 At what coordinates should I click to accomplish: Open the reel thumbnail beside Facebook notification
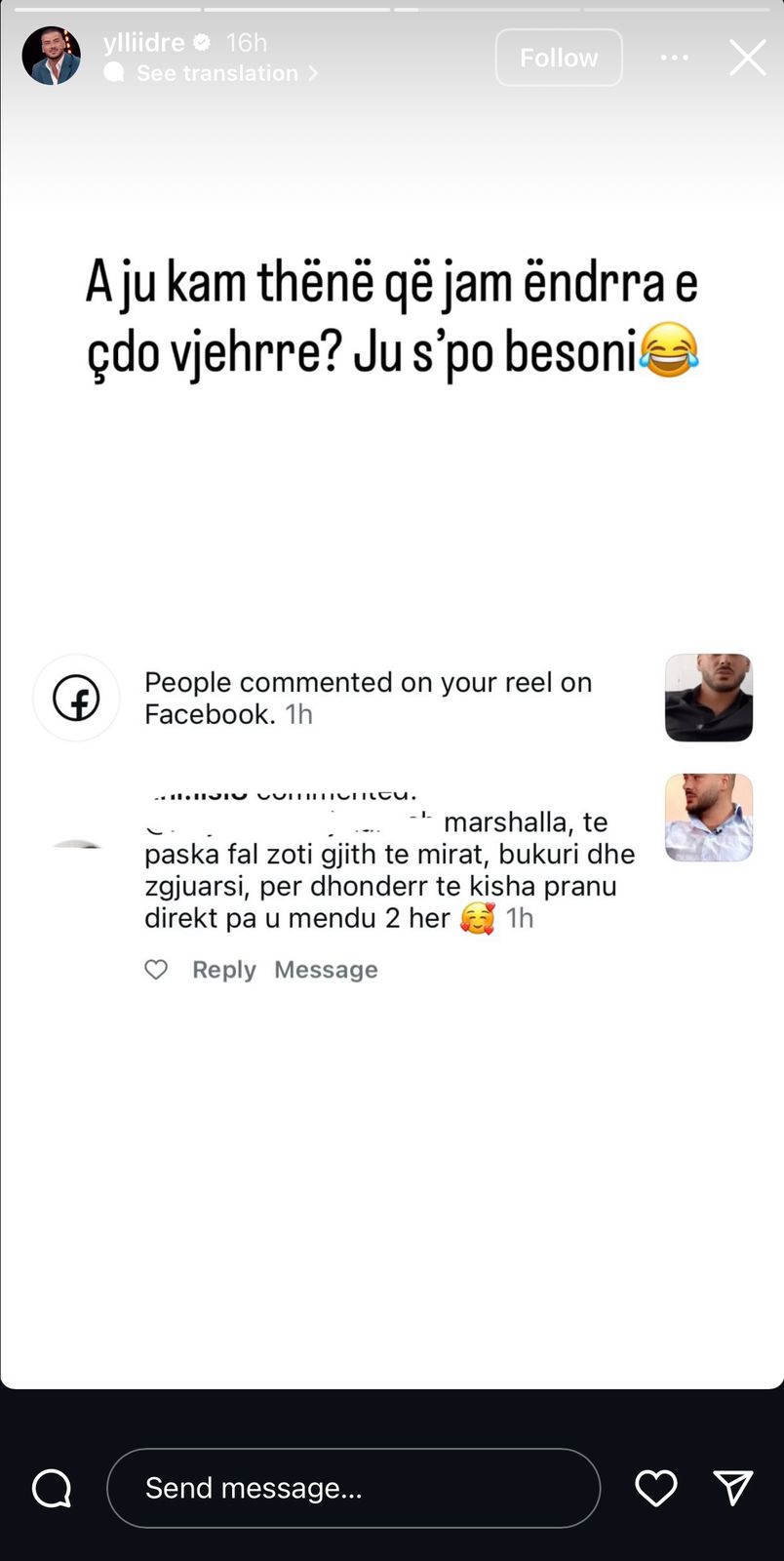click(709, 698)
